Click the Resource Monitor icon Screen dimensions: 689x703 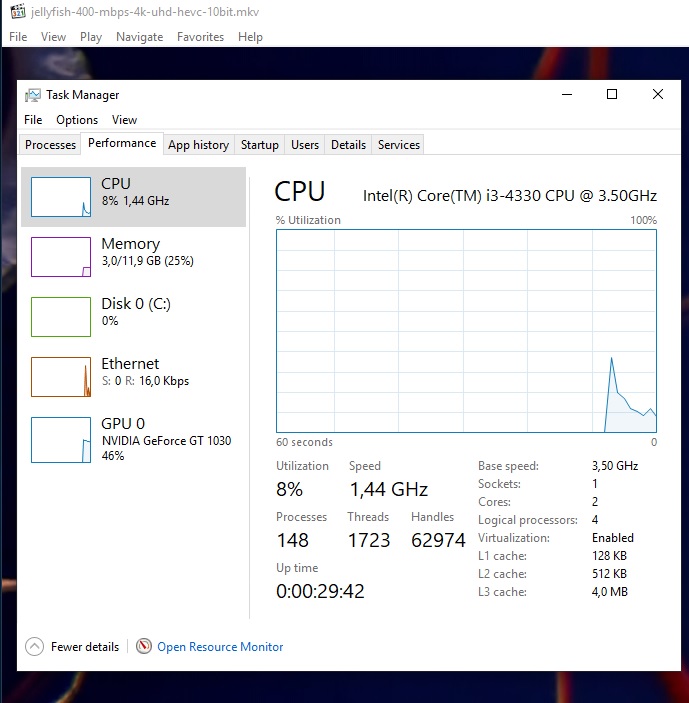coord(144,647)
